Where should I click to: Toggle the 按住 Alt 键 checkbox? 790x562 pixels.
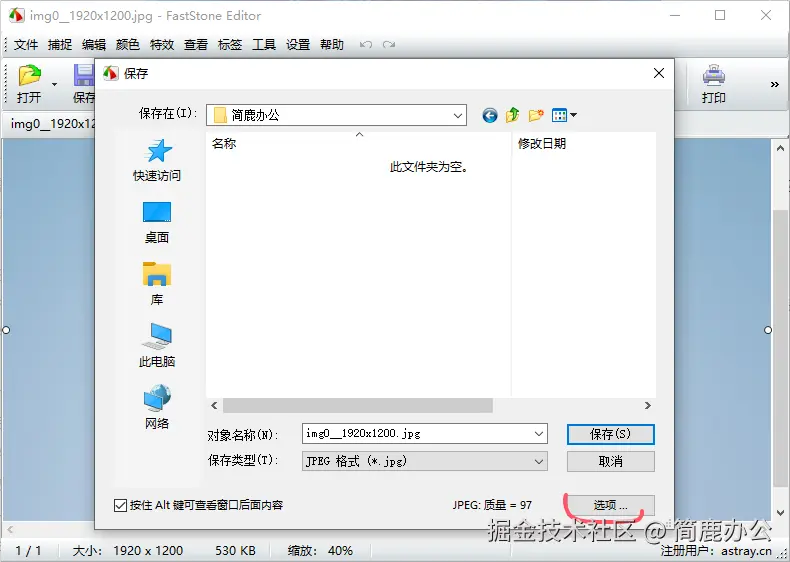120,505
